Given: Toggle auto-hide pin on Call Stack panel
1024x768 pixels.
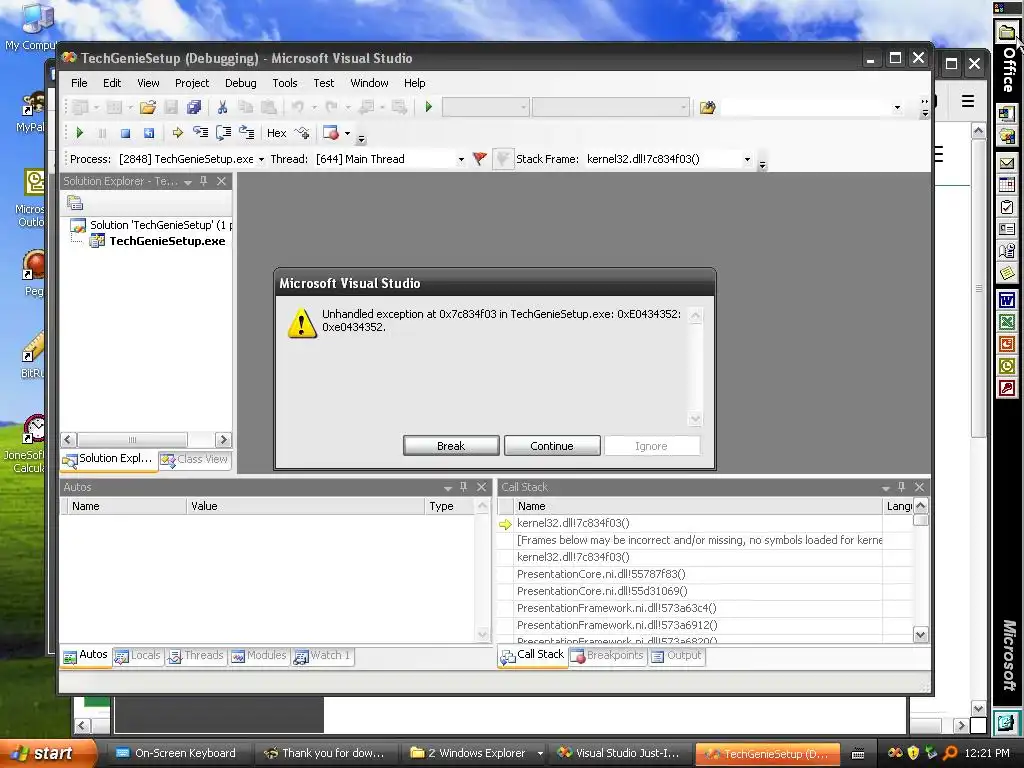Looking at the screenshot, I should (902, 487).
